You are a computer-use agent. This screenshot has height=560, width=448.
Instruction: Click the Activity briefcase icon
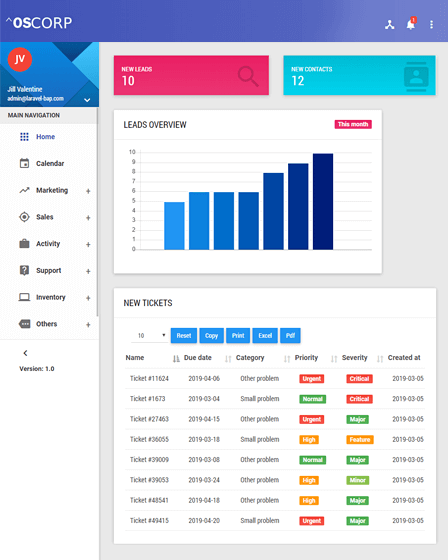point(24,244)
